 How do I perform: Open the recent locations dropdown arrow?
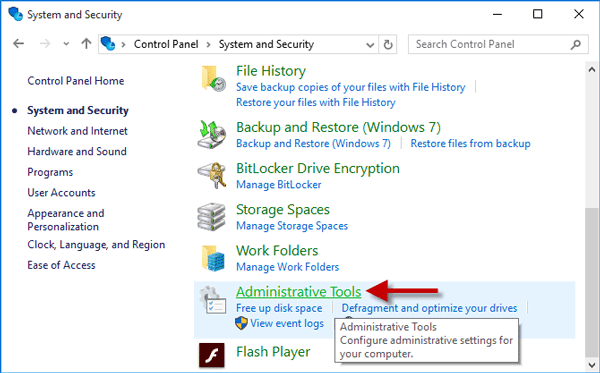coord(66,44)
